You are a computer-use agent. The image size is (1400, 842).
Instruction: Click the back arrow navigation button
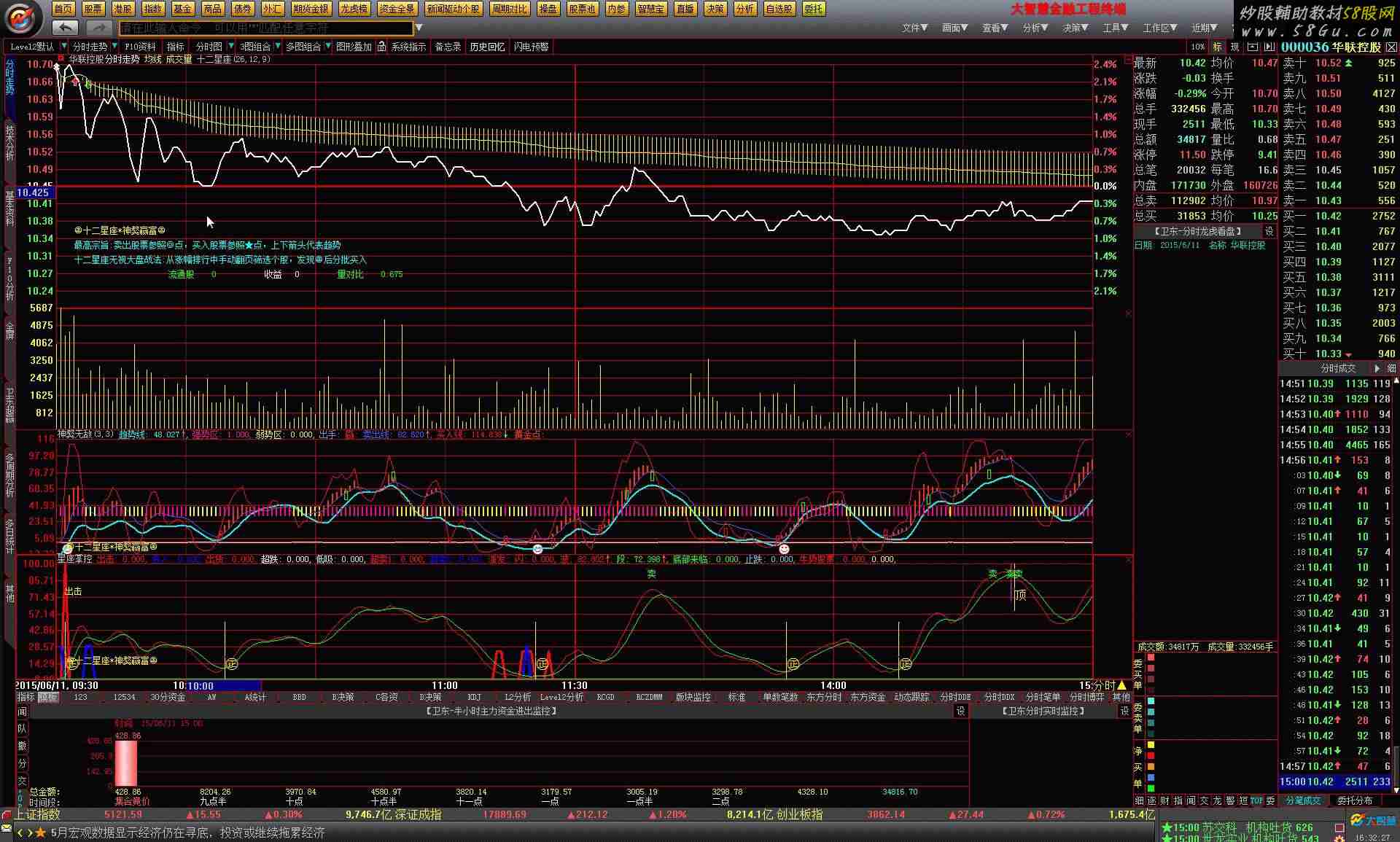(66, 28)
